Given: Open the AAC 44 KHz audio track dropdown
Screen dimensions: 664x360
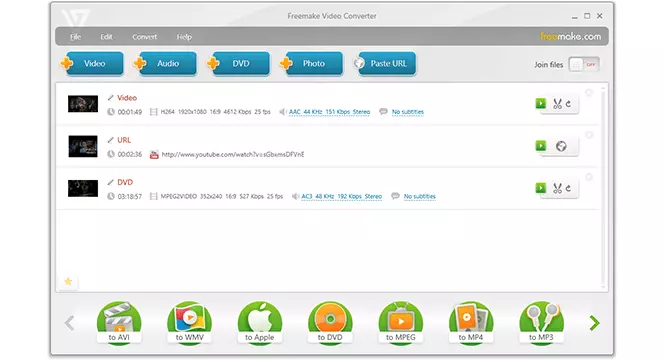Looking at the screenshot, I should coord(329,112).
